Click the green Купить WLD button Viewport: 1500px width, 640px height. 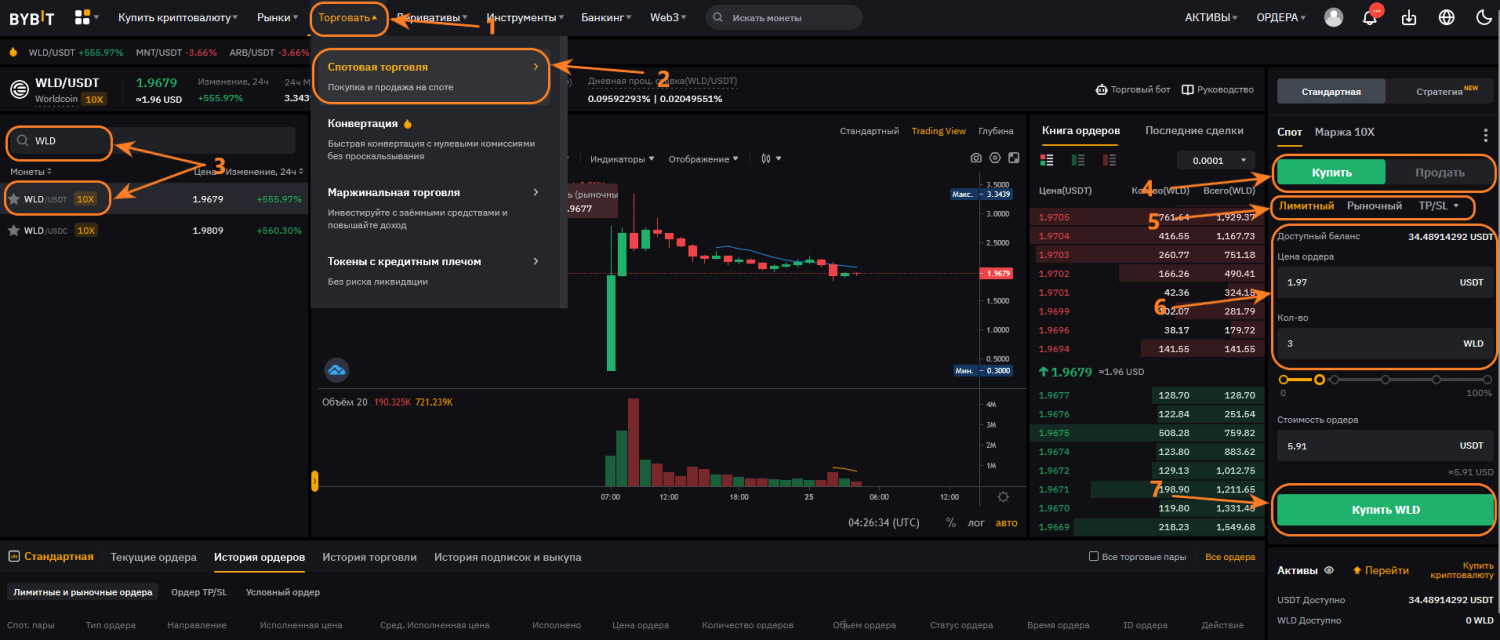coord(1385,510)
